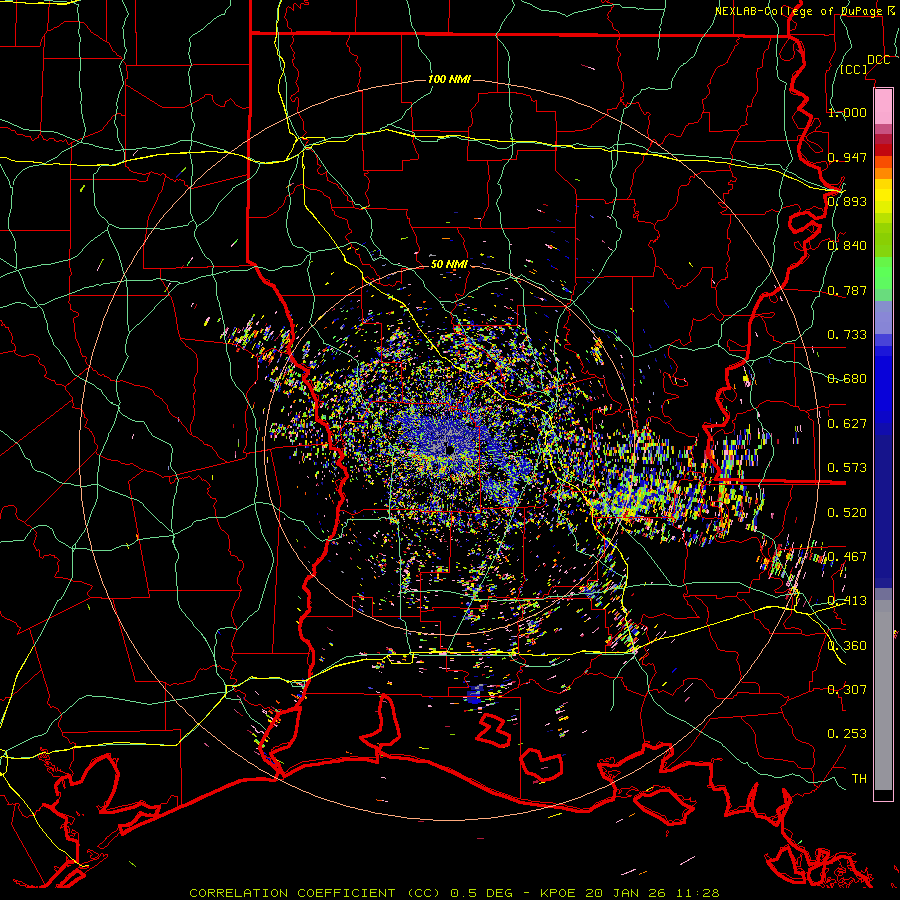Select the 0.467 scale value
The height and width of the screenshot is (900, 900).
pyautogui.click(x=847, y=557)
